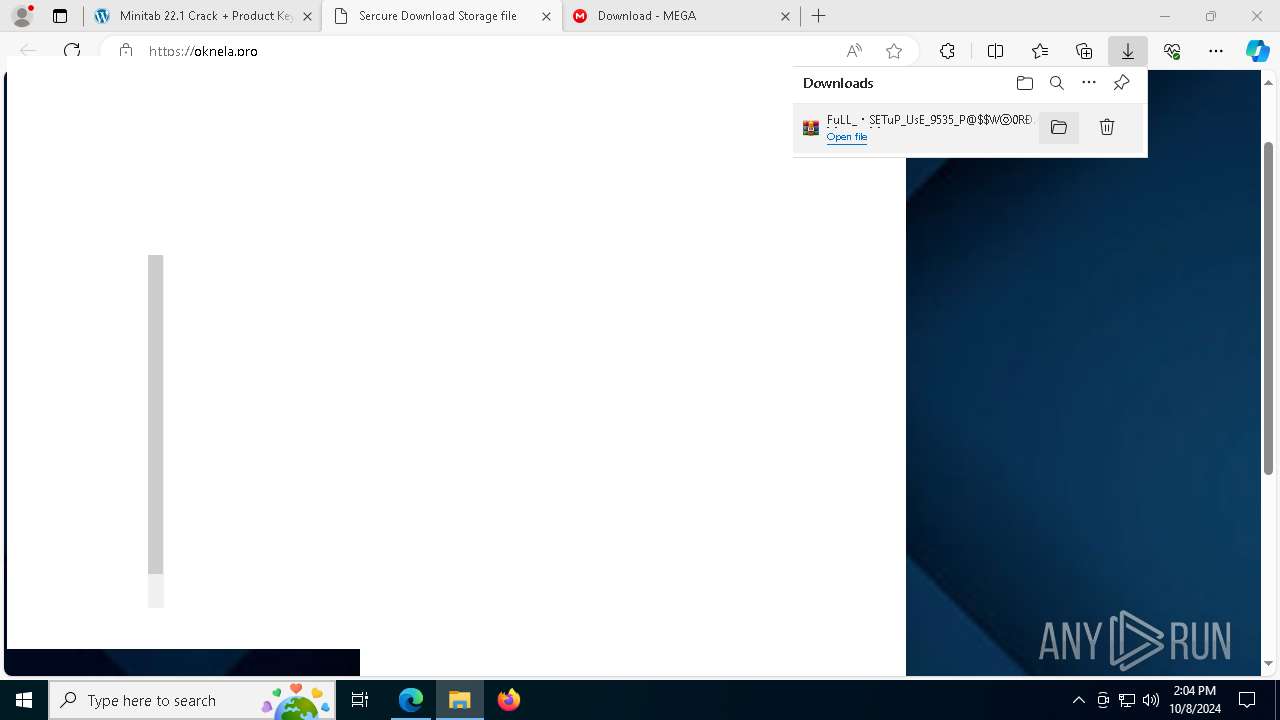
Task: Open Microsoft Edge from taskbar
Action: click(x=411, y=700)
